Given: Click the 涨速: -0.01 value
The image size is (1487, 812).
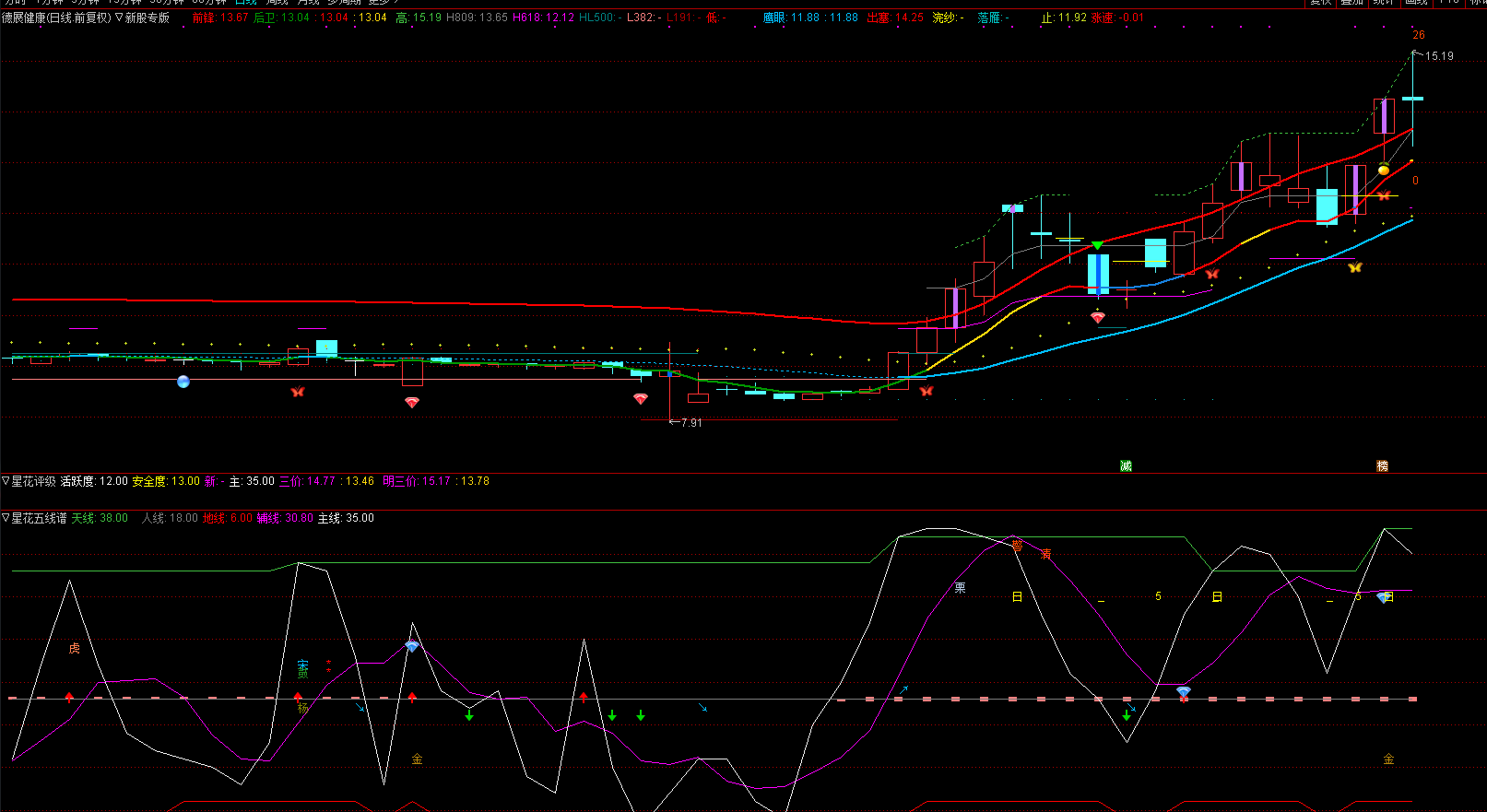Looking at the screenshot, I should [1117, 18].
